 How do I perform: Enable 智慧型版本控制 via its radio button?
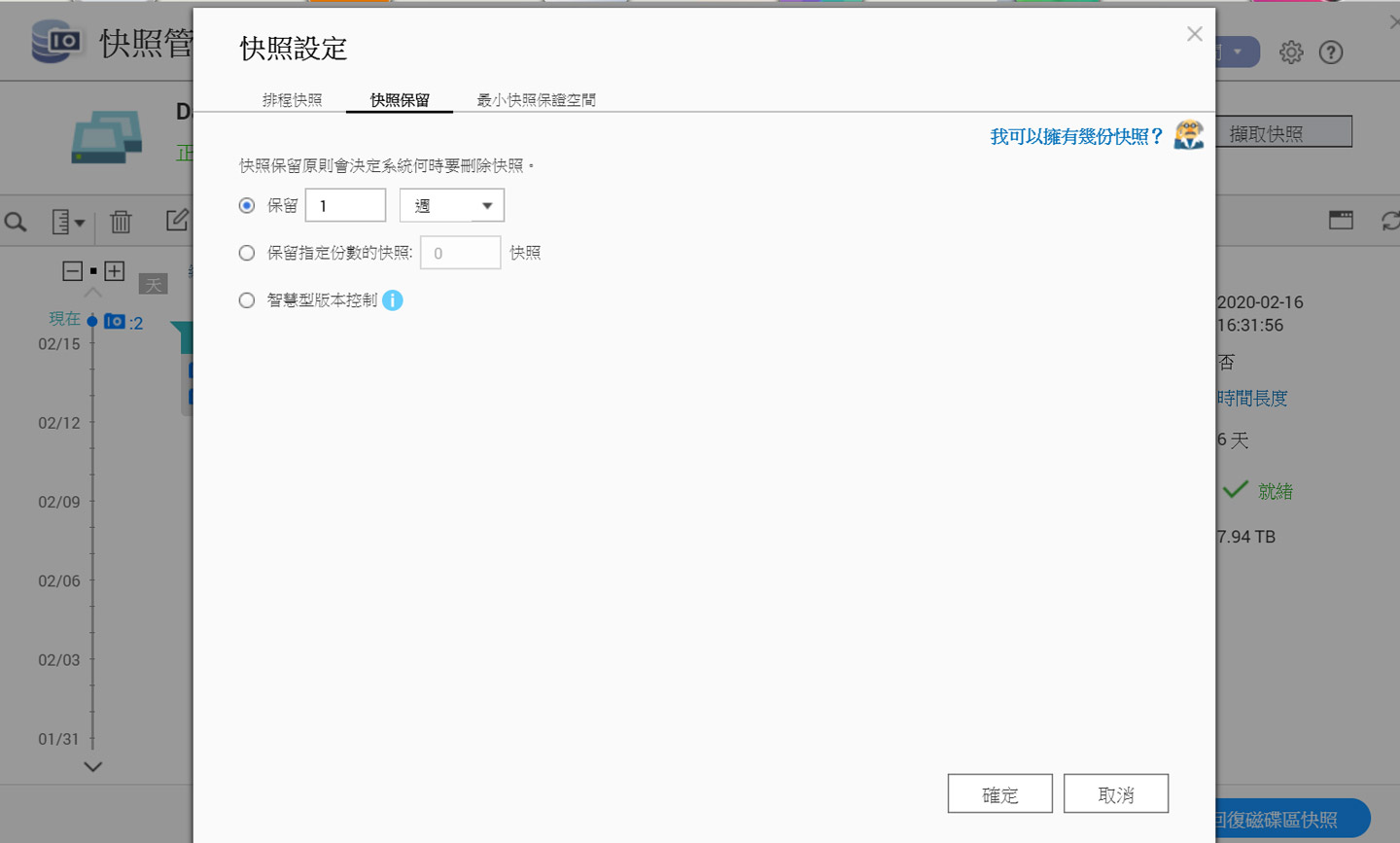(246, 299)
